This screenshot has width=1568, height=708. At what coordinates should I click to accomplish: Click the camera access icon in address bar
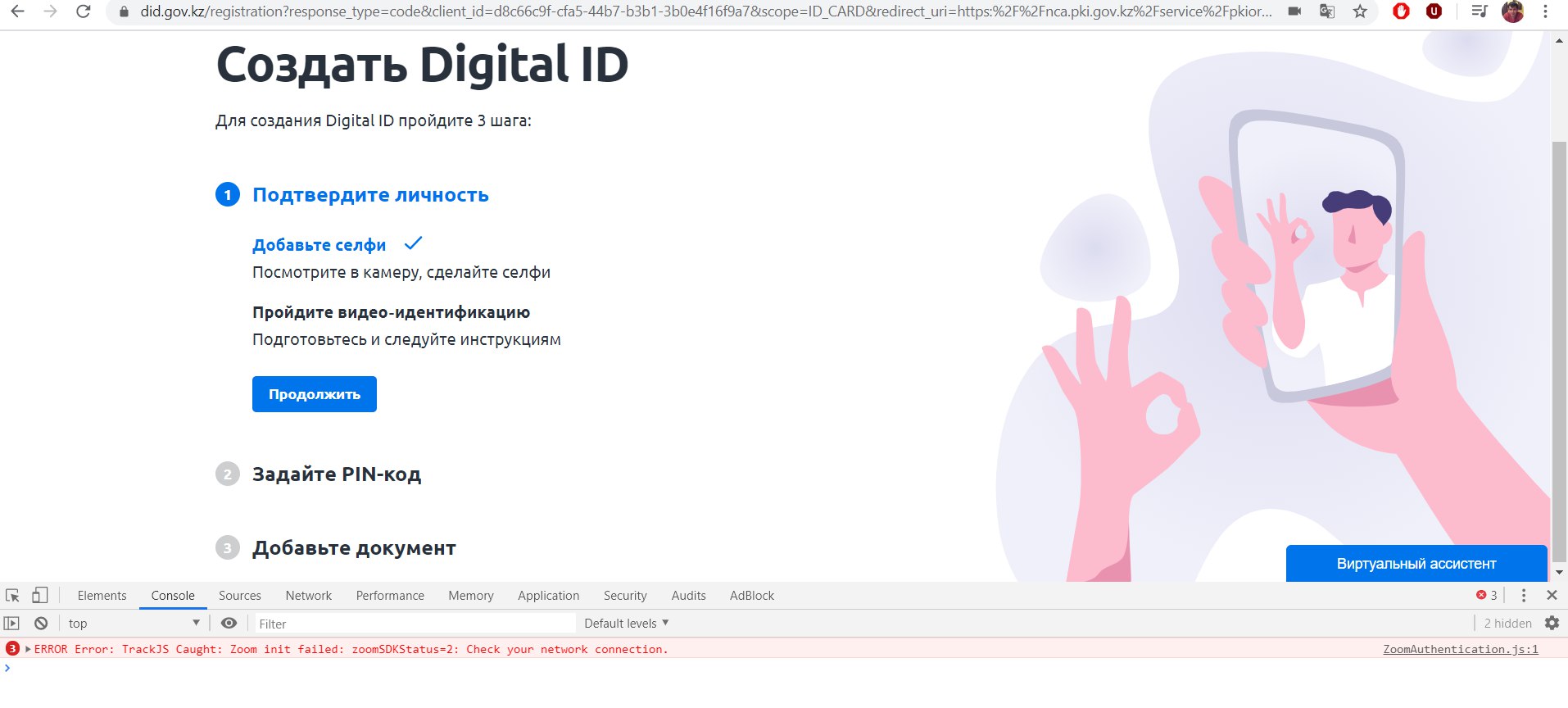point(1294,11)
